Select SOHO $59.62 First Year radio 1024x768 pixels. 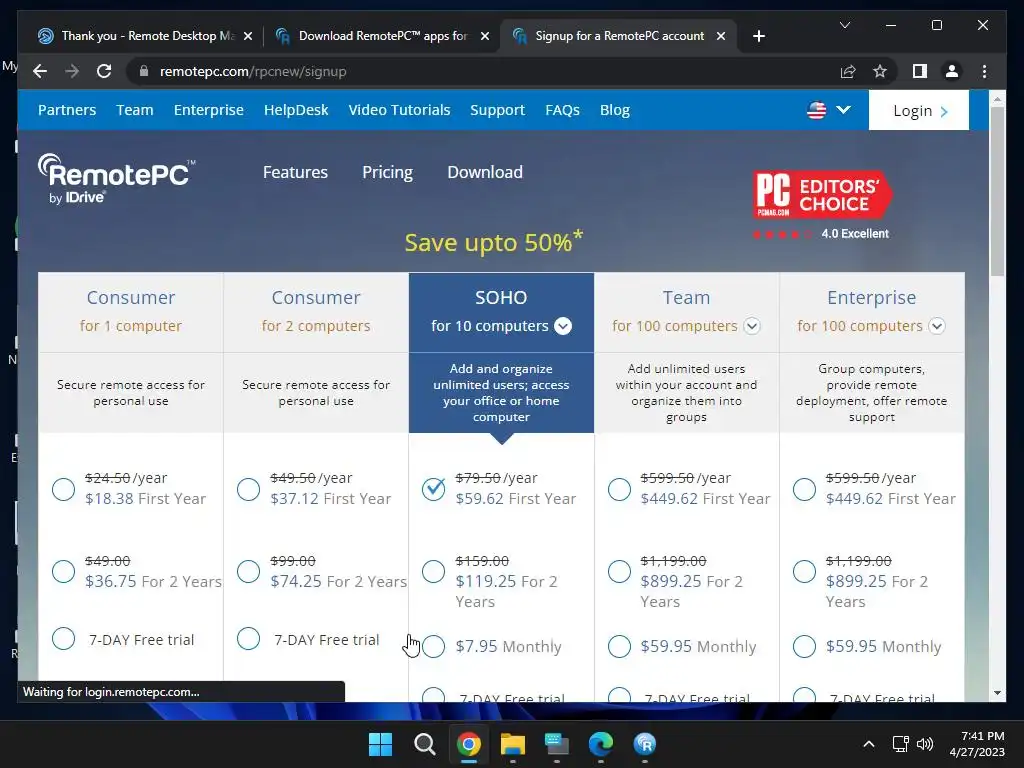[x=434, y=488]
